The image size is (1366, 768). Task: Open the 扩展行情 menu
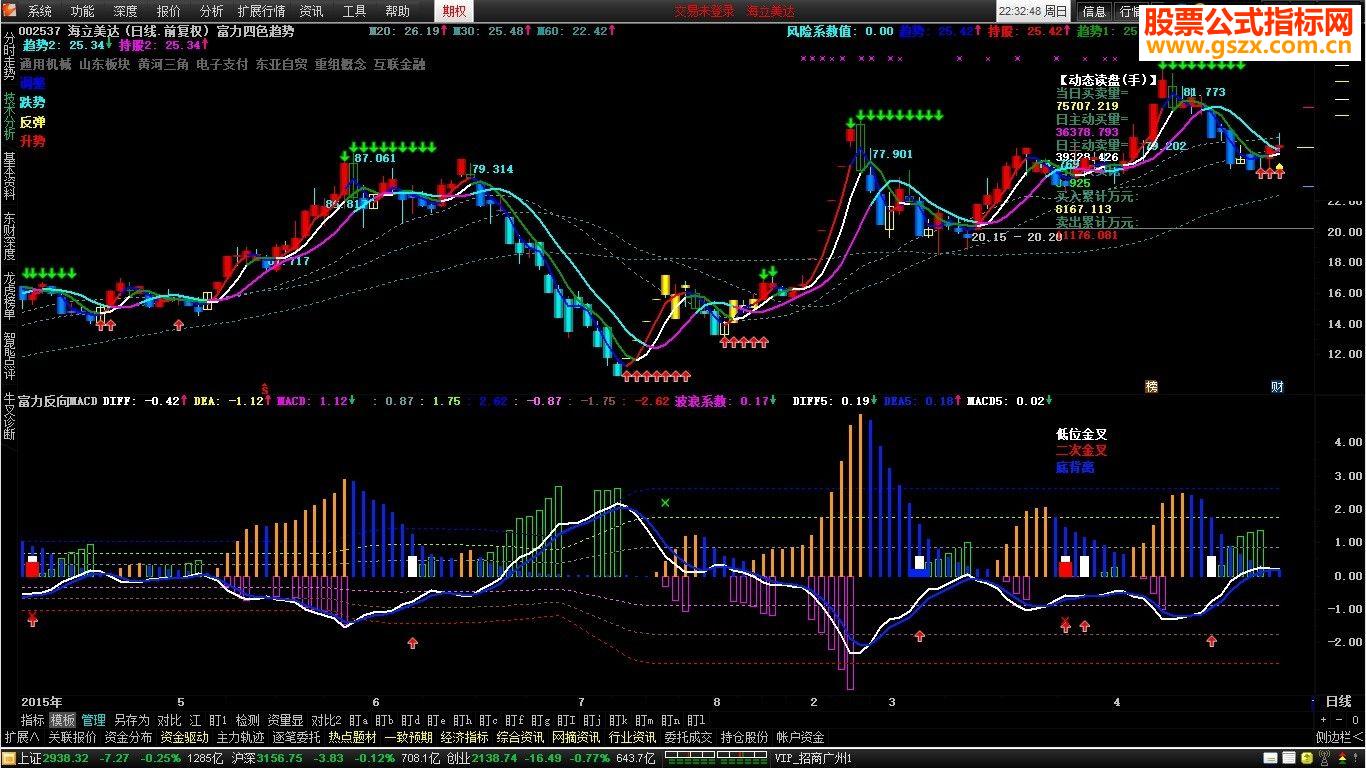coord(261,11)
